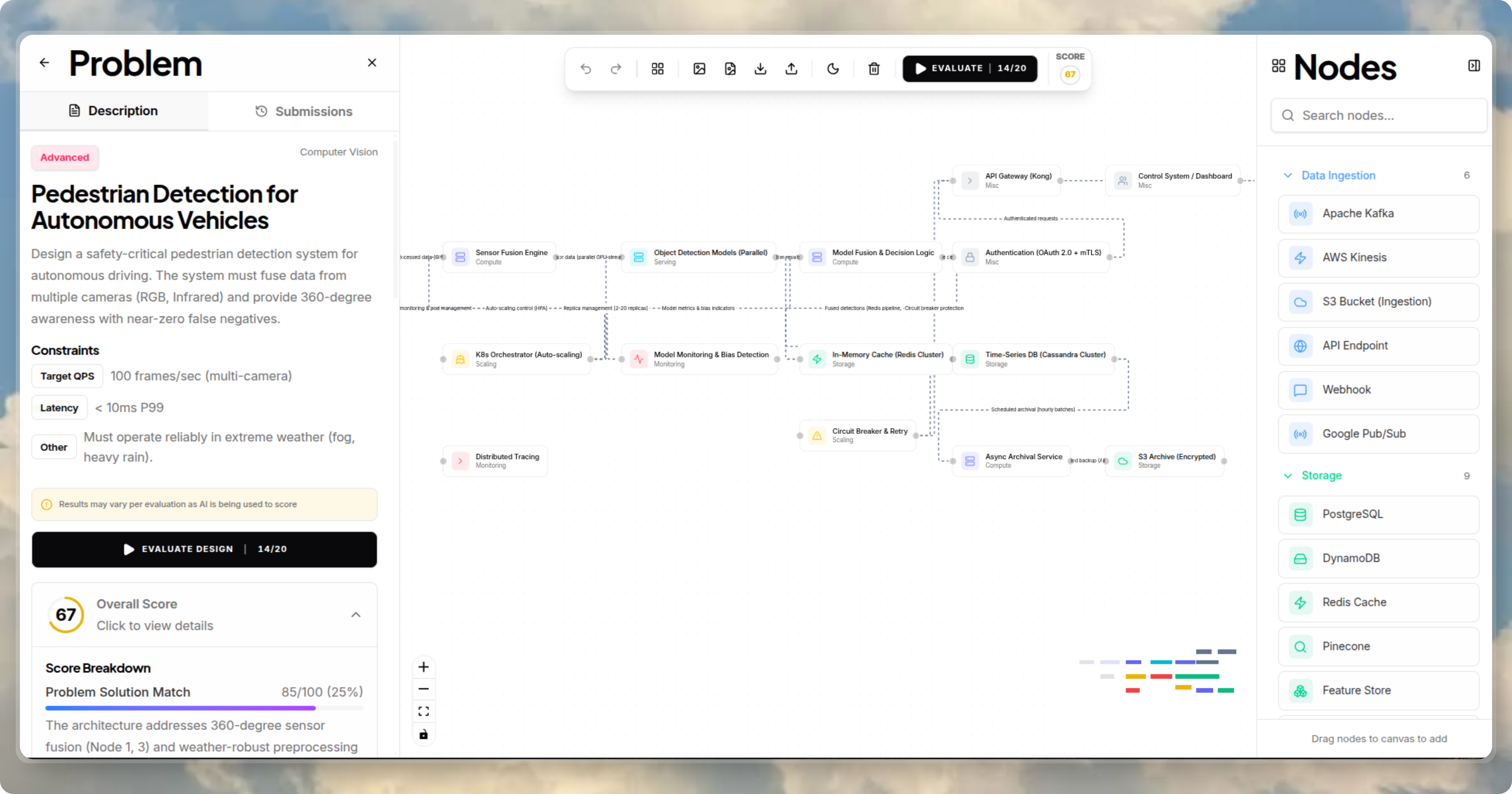Toggle fullscreen fit view on canvas
Screen dimensions: 1512x794
pyautogui.click(x=424, y=711)
